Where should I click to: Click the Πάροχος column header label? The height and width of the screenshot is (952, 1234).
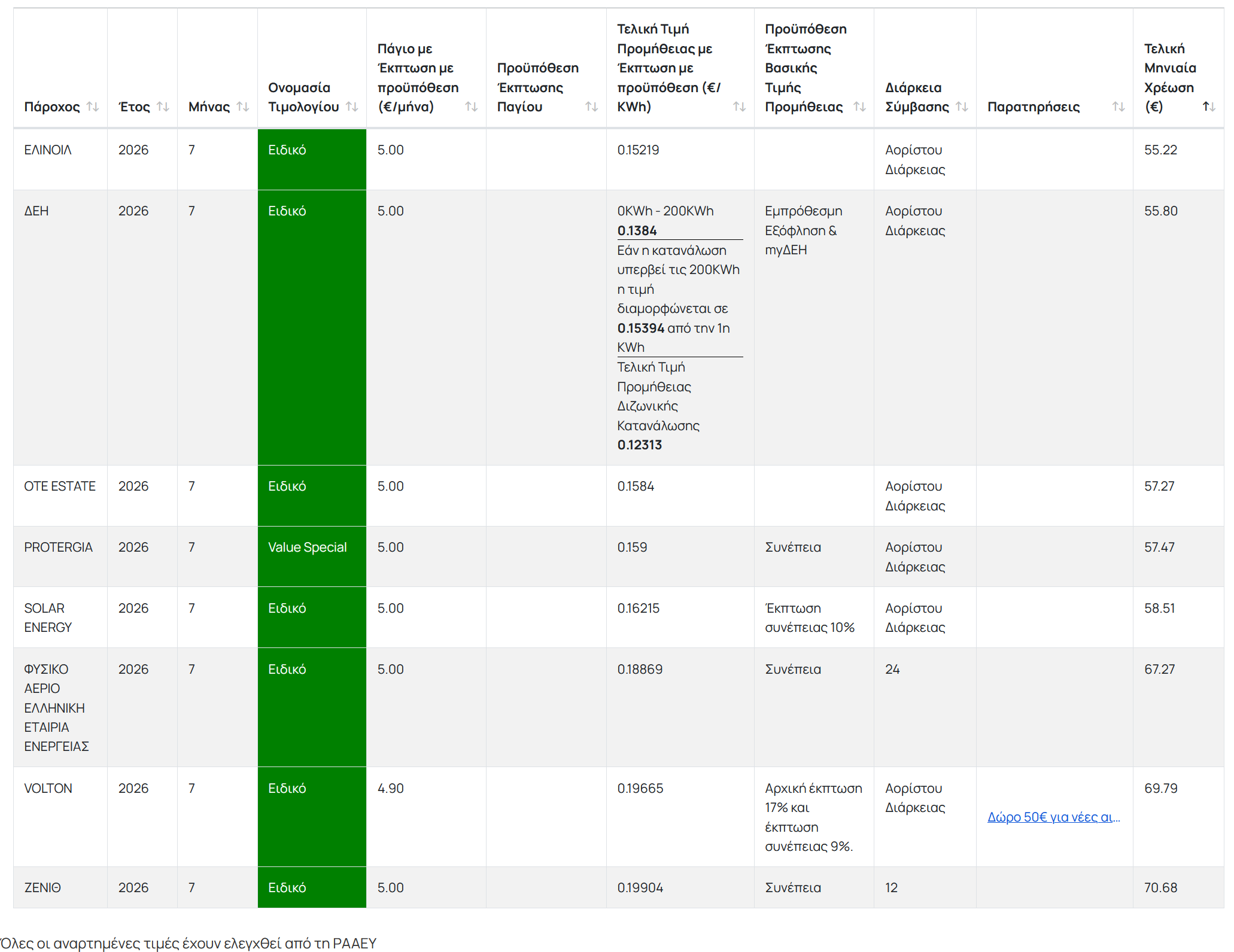pyautogui.click(x=52, y=107)
